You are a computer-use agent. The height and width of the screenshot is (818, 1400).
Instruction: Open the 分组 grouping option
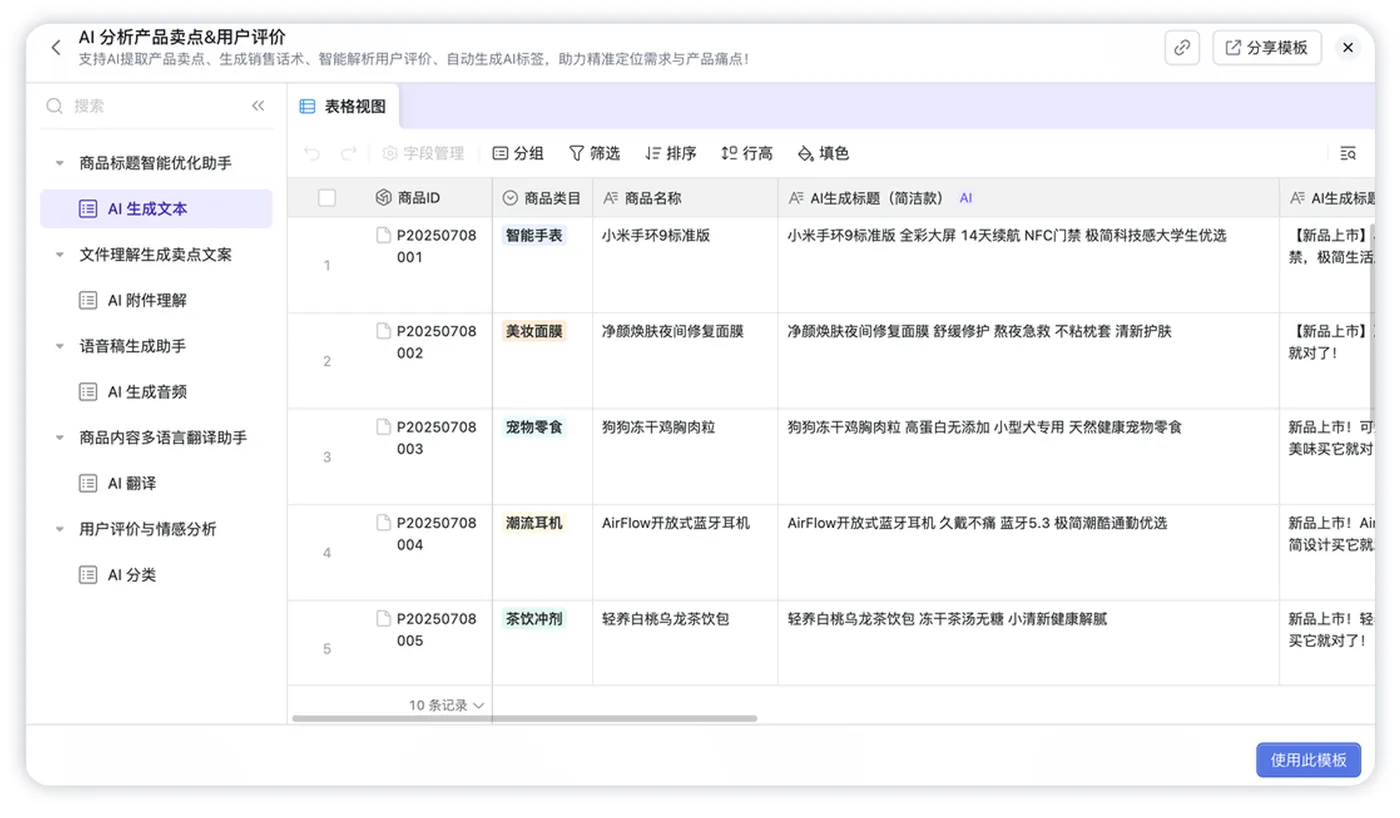click(518, 153)
